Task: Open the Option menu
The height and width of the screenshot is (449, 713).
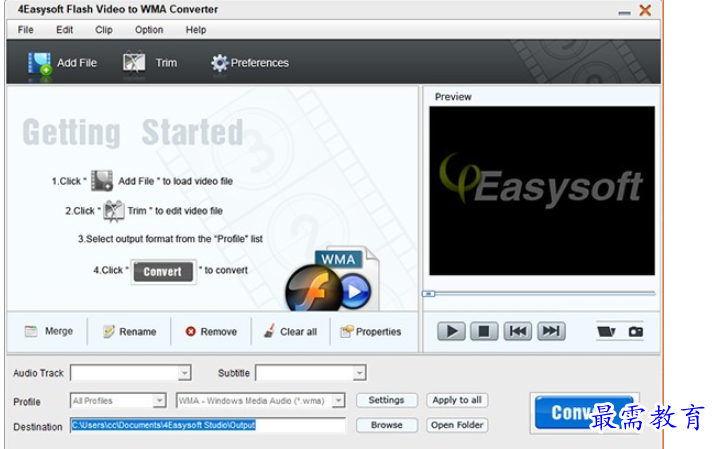Action: point(149,30)
